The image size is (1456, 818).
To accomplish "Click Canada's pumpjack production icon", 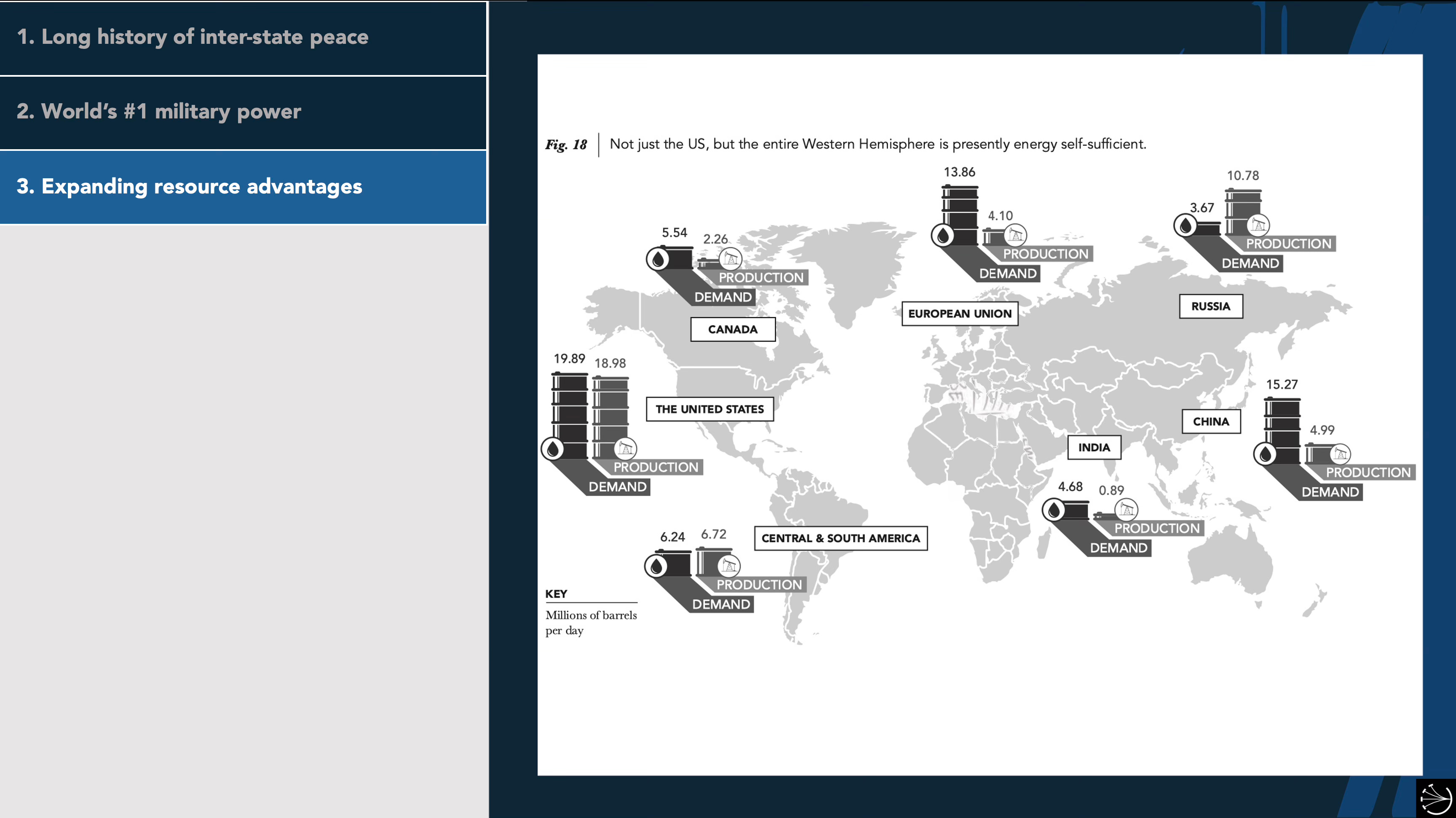I will coord(731,259).
